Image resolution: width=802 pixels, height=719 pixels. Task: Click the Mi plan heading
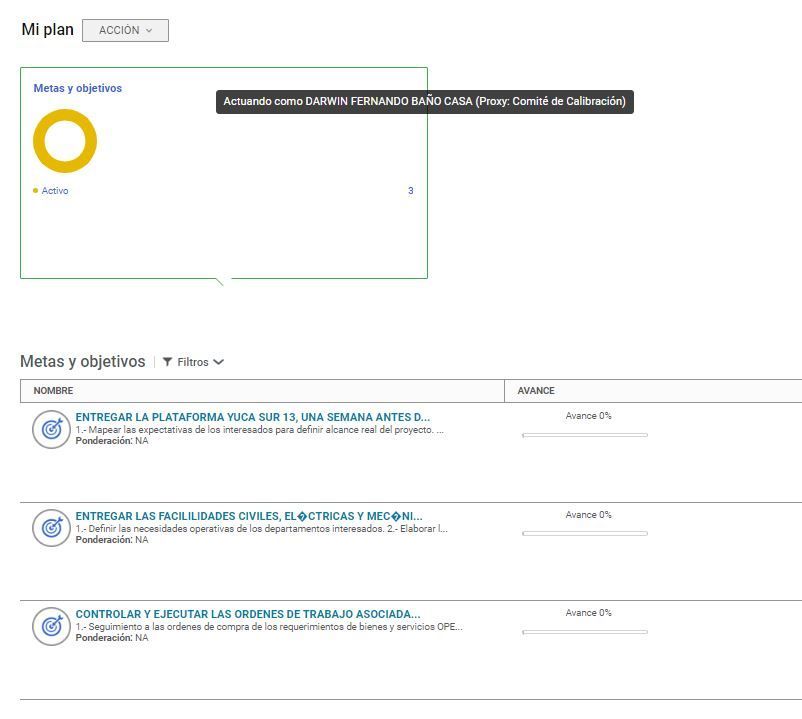click(48, 30)
